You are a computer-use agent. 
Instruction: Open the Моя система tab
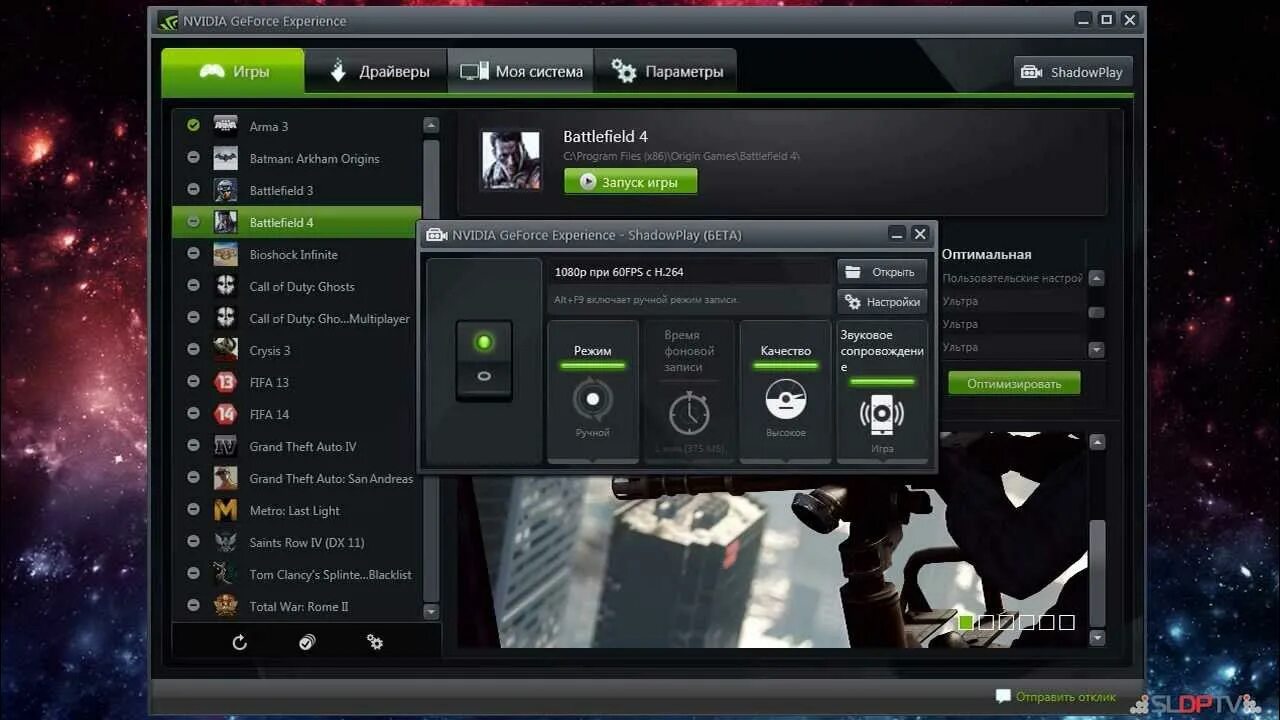[520, 72]
